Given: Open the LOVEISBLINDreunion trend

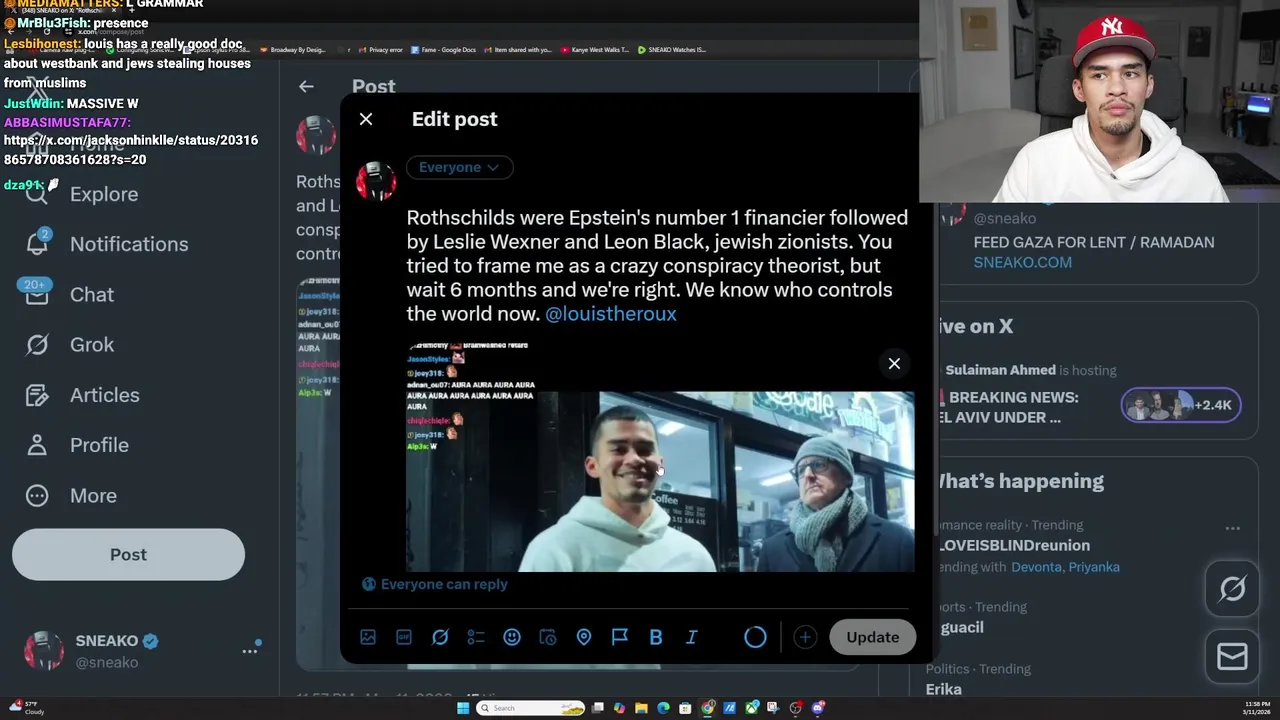Looking at the screenshot, I should click(x=1015, y=545).
